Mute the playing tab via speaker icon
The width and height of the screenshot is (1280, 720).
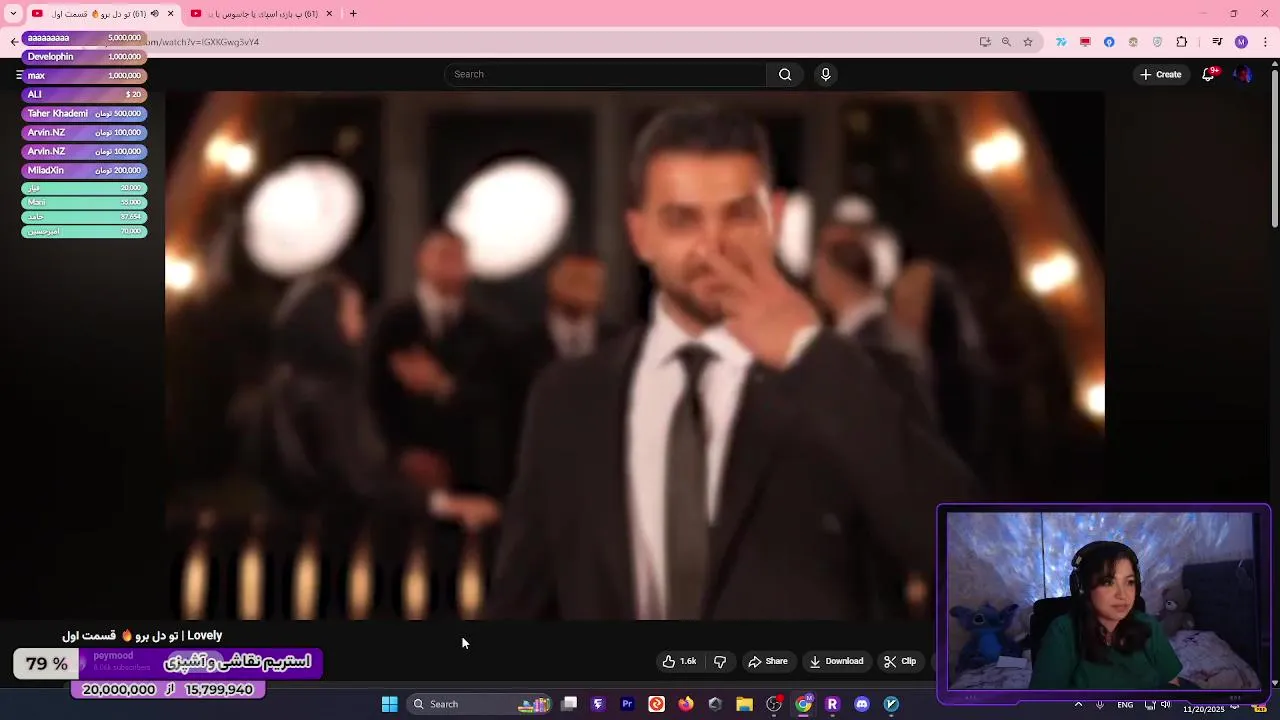154,14
